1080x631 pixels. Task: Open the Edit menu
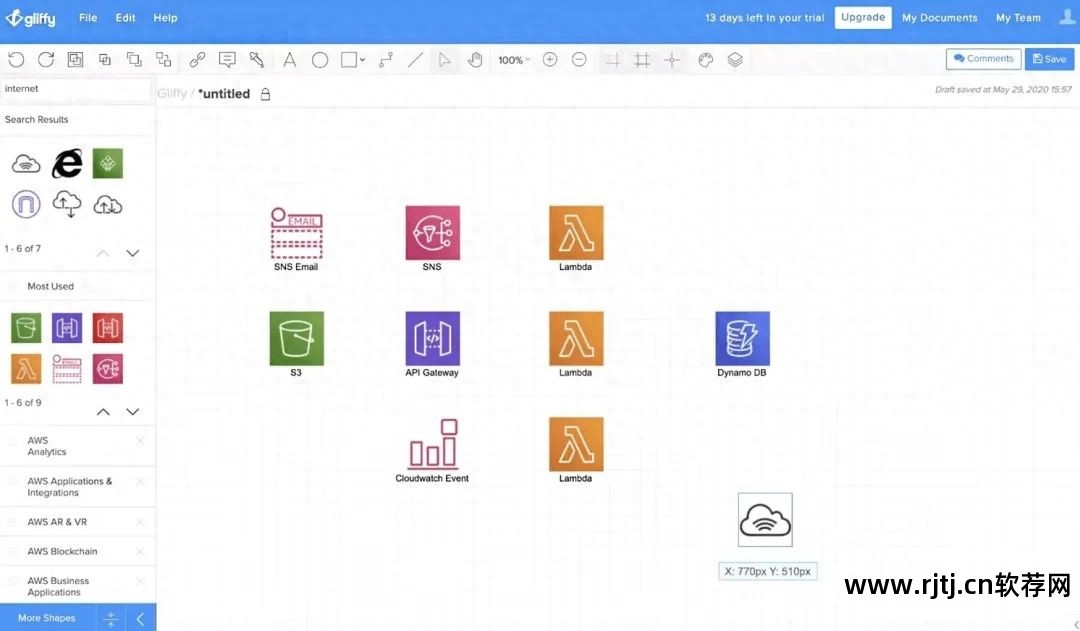click(x=125, y=18)
